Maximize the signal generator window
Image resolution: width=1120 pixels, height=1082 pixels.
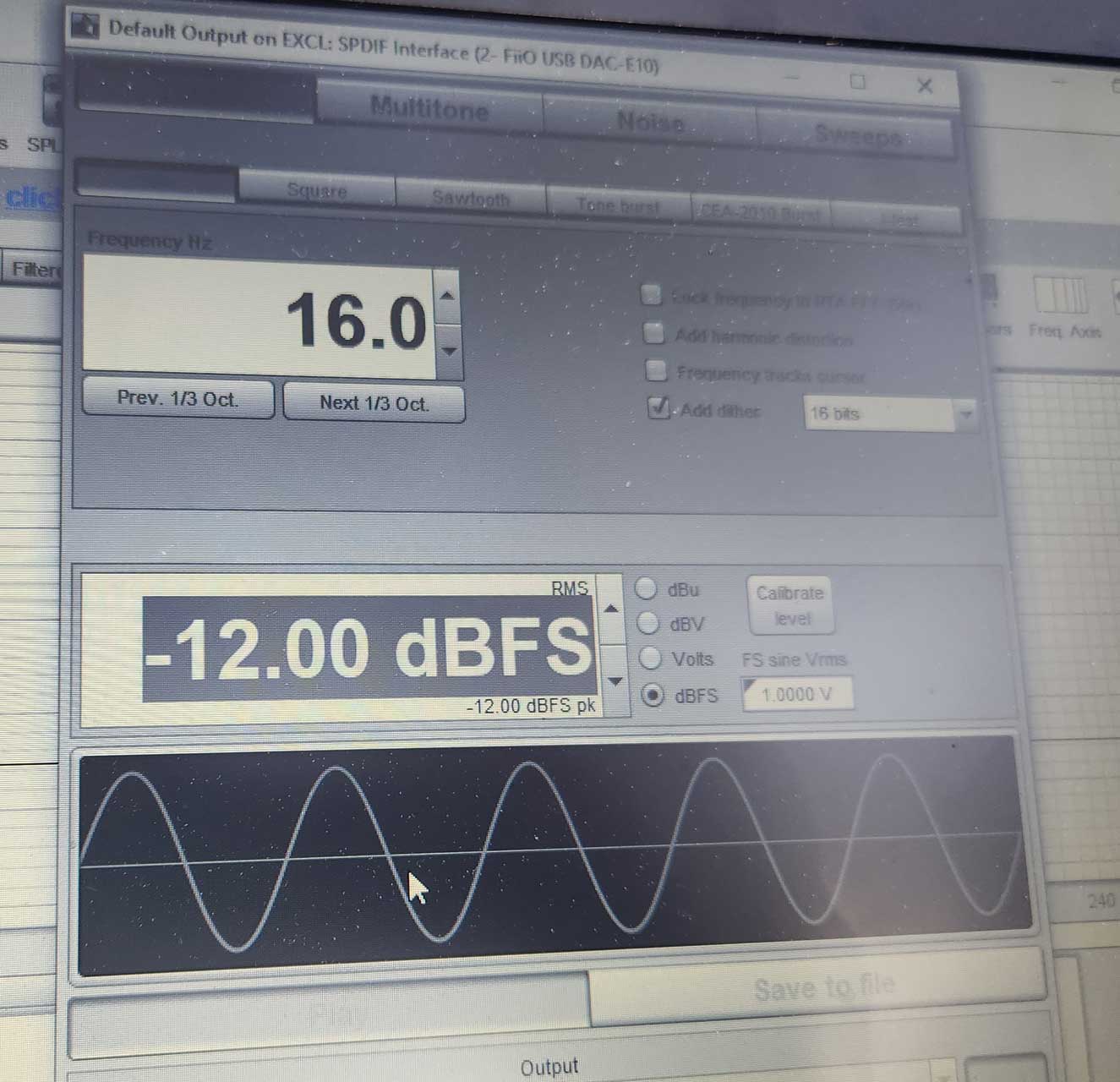(x=858, y=81)
